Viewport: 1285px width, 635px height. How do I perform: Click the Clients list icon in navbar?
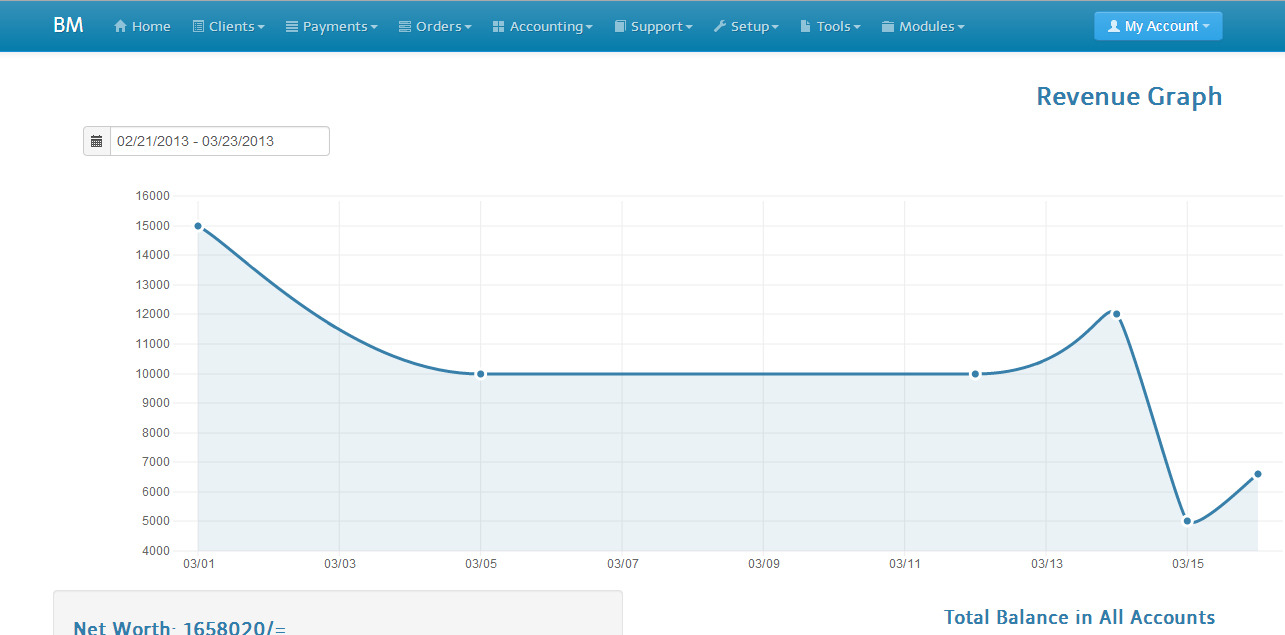click(198, 27)
